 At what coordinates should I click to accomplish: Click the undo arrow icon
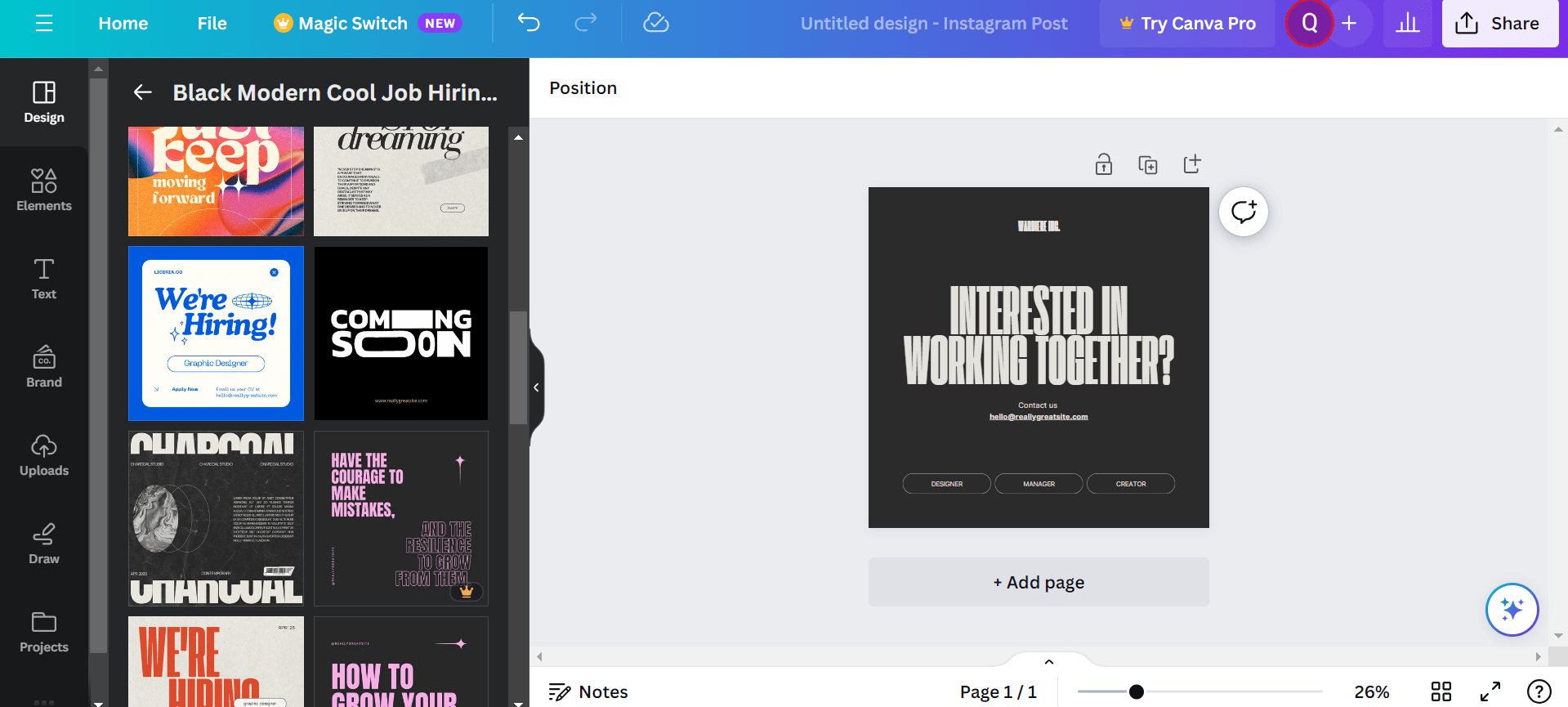tap(529, 23)
